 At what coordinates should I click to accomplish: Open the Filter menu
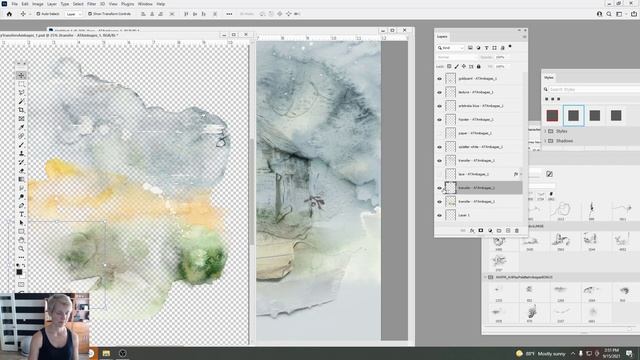(x=91, y=4)
